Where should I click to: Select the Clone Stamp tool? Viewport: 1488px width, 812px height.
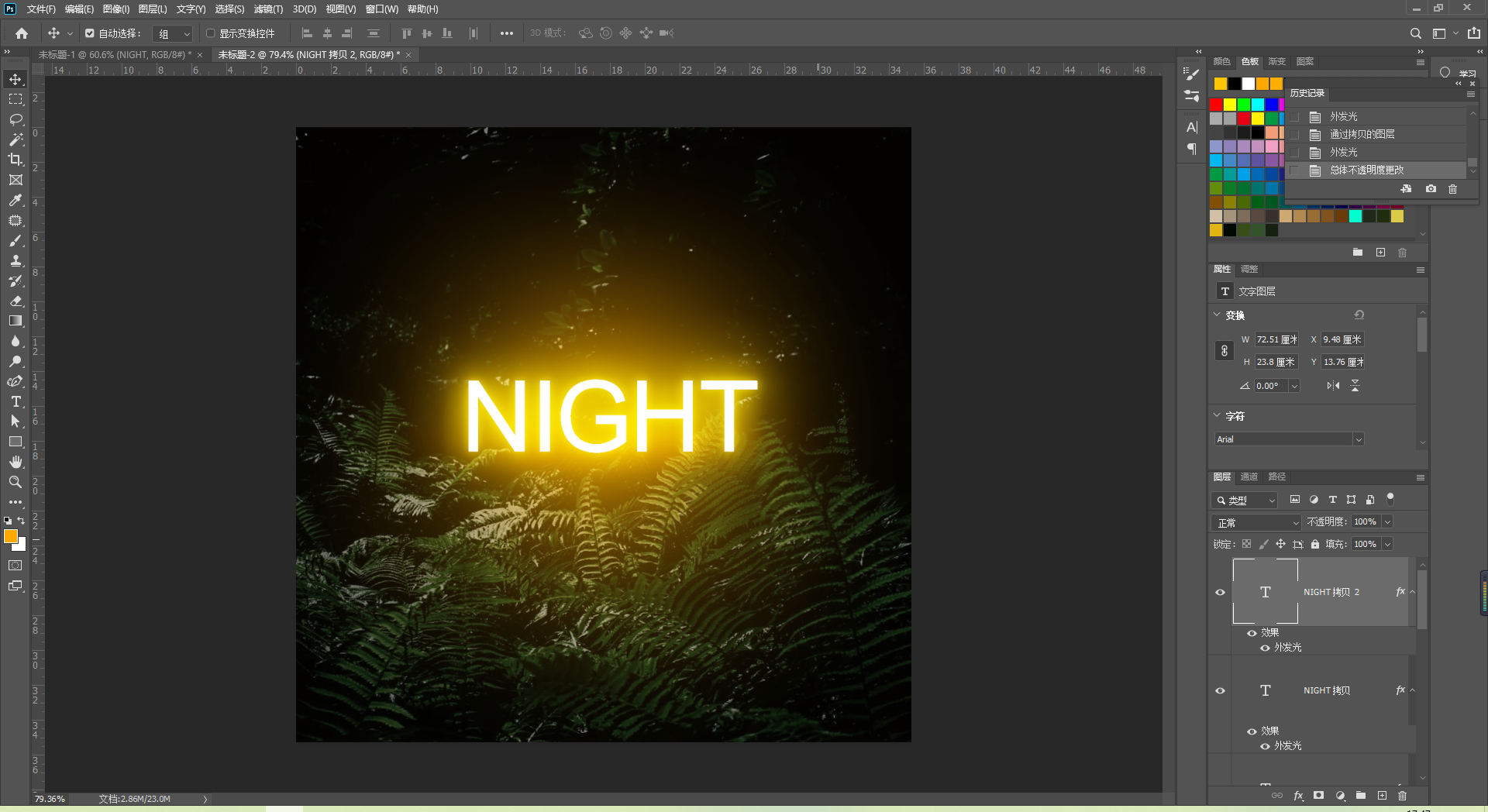click(15, 260)
